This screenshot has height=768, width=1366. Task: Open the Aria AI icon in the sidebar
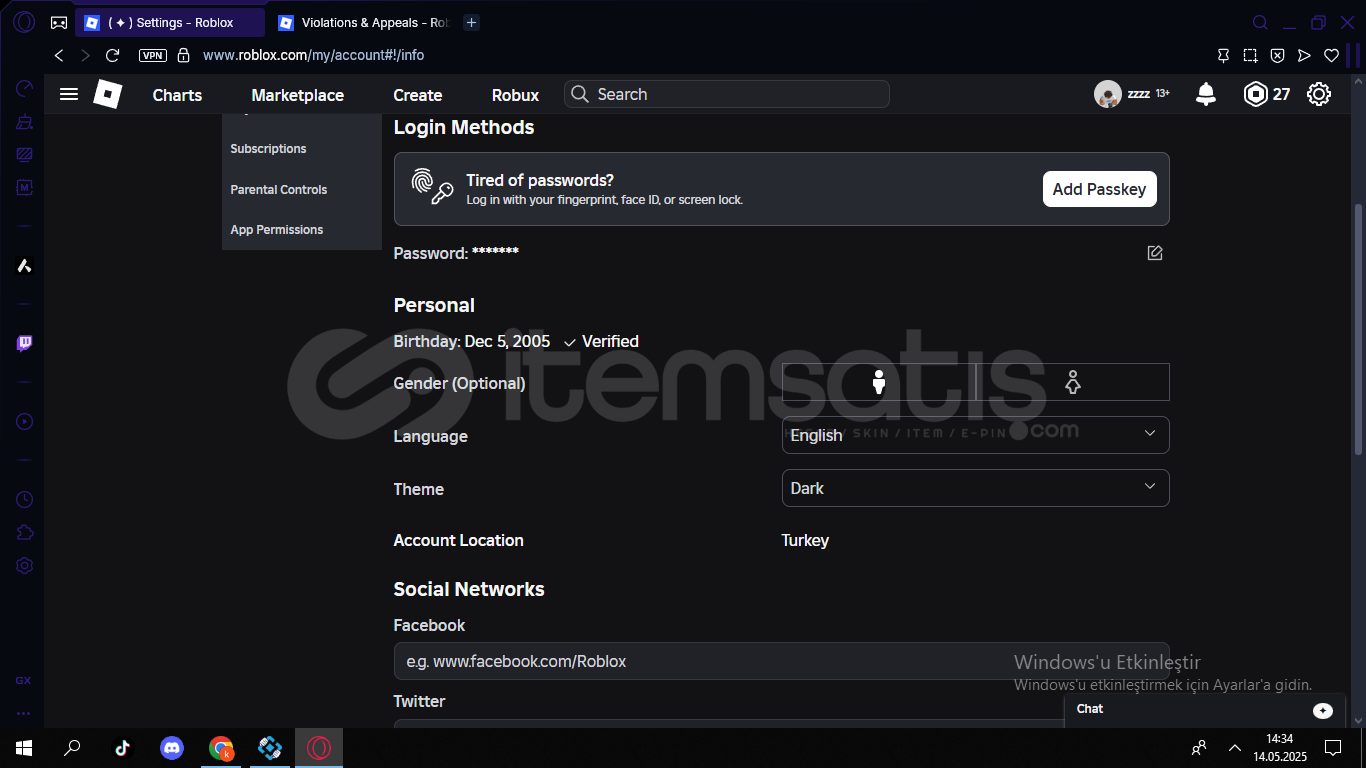tap(25, 266)
